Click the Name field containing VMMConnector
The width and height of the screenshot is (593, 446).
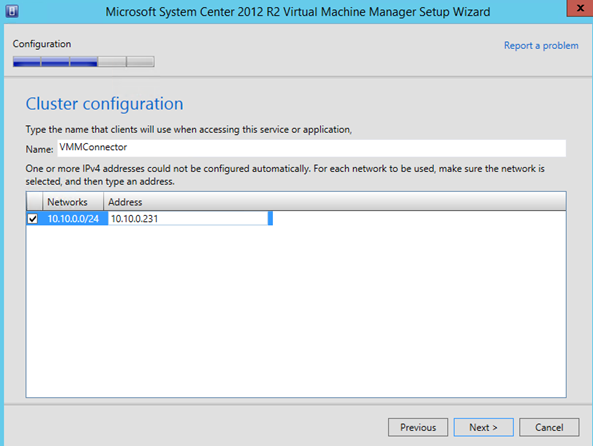pyautogui.click(x=311, y=148)
